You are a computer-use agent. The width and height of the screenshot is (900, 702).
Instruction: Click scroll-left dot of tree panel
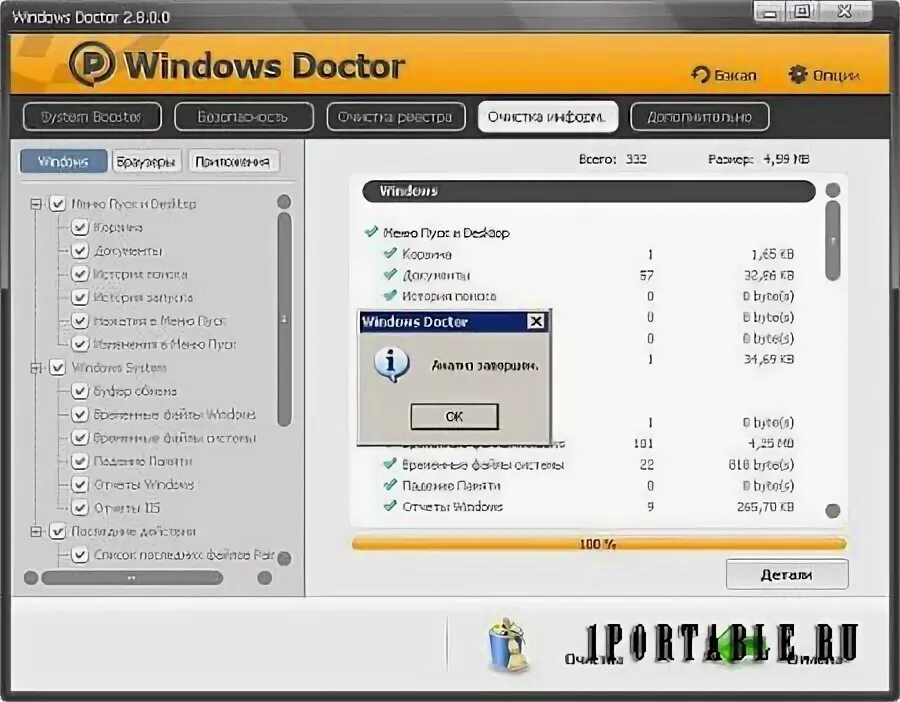click(31, 577)
